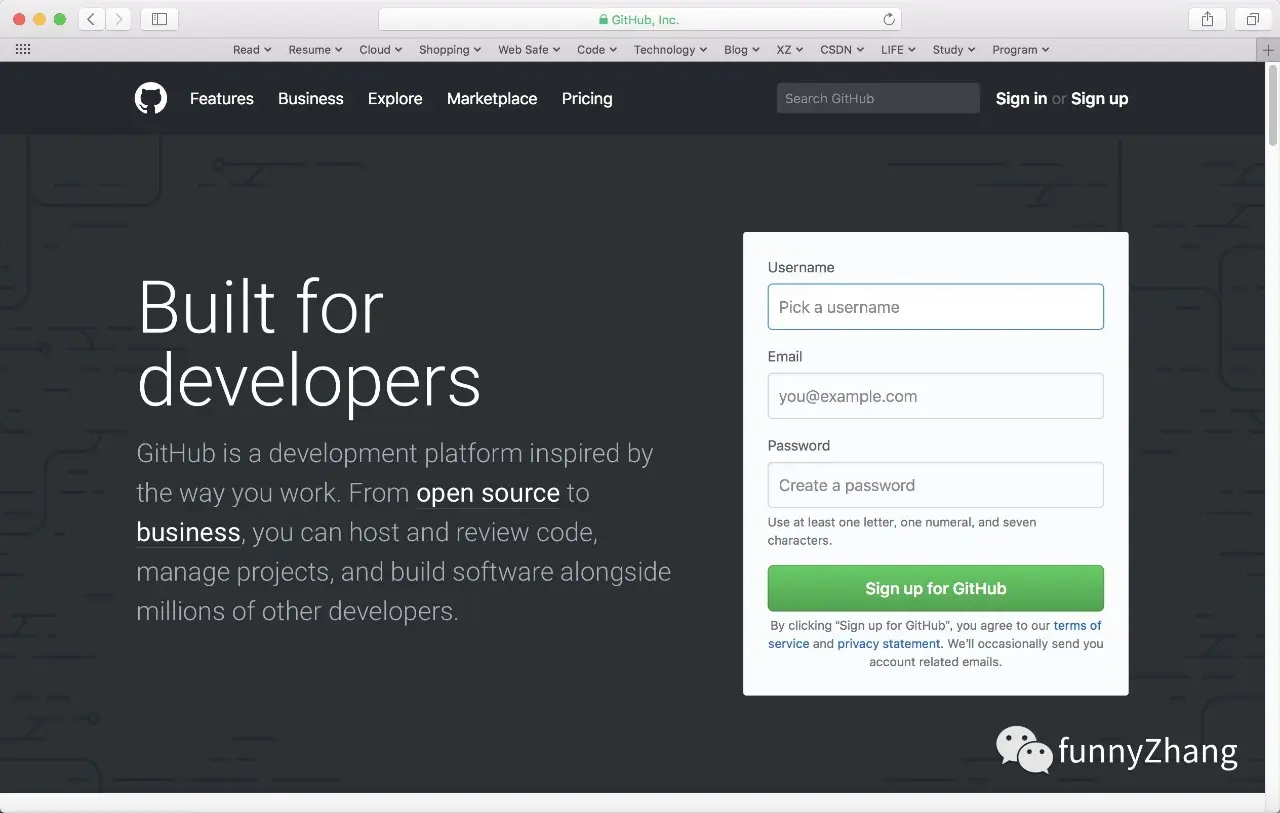Viewport: 1280px width, 813px height.
Task: Click the Sign up header link
Action: click(x=1099, y=98)
